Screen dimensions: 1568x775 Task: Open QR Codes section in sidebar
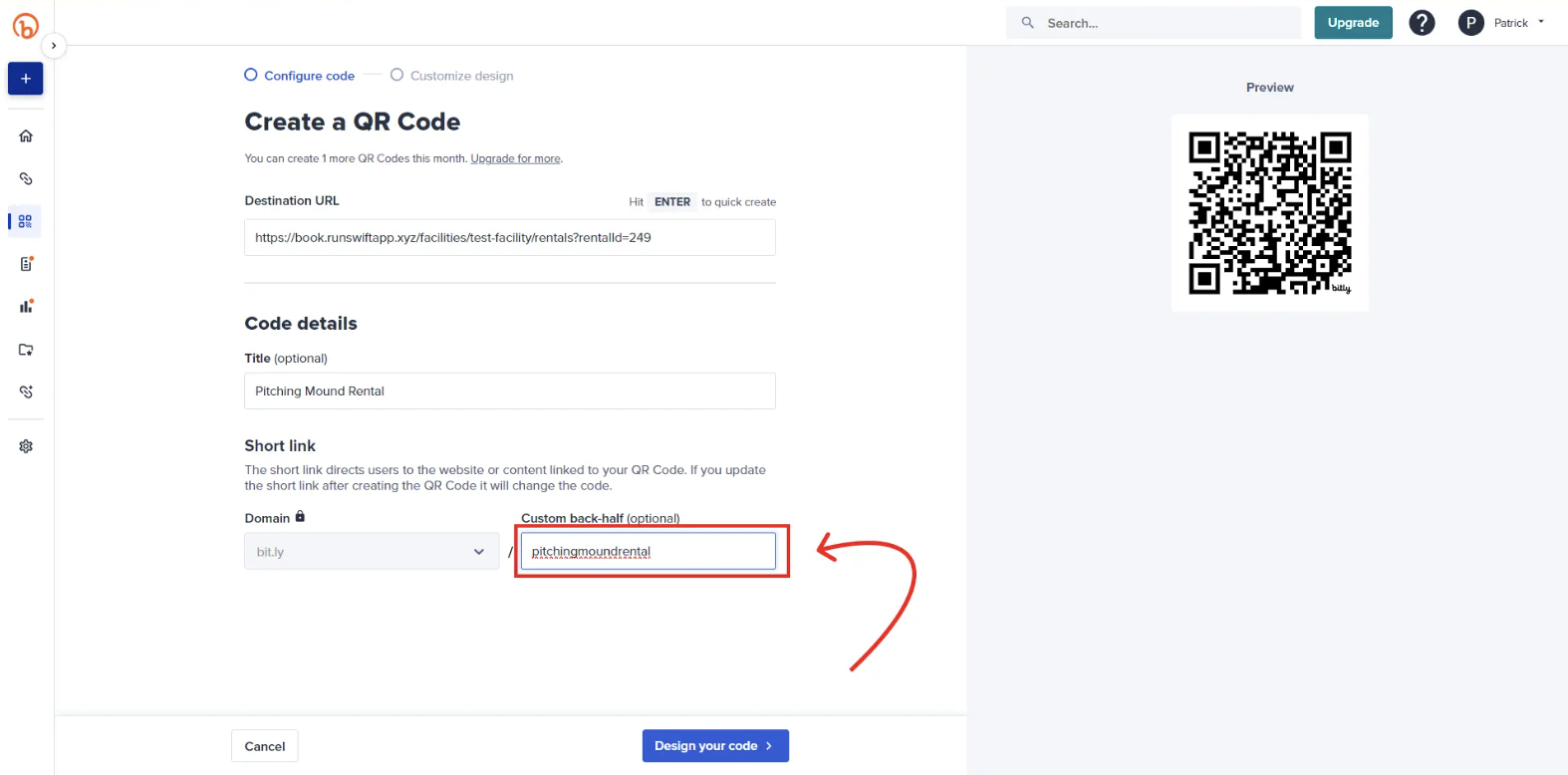pyautogui.click(x=26, y=221)
